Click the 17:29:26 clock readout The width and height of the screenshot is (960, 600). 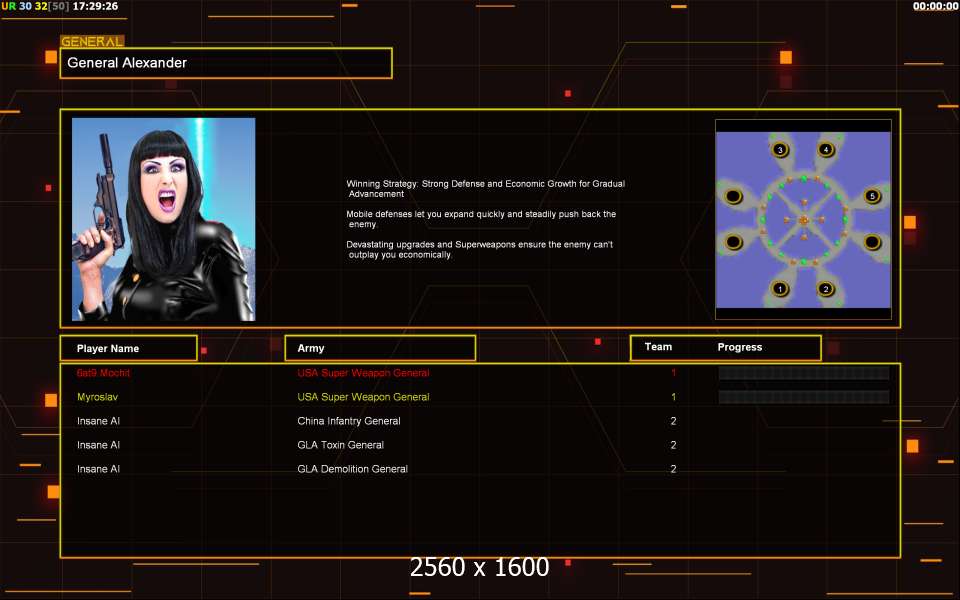point(96,6)
